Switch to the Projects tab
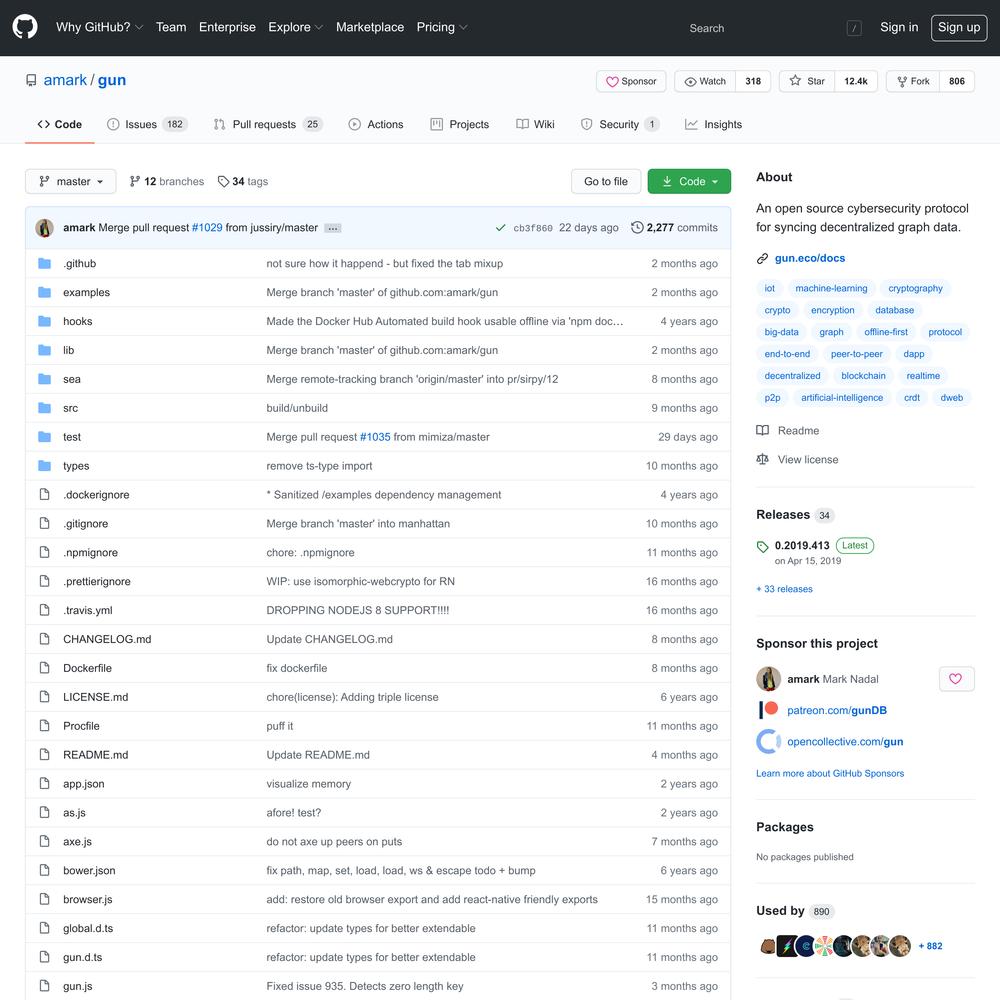The image size is (1000, 1000). [x=460, y=124]
